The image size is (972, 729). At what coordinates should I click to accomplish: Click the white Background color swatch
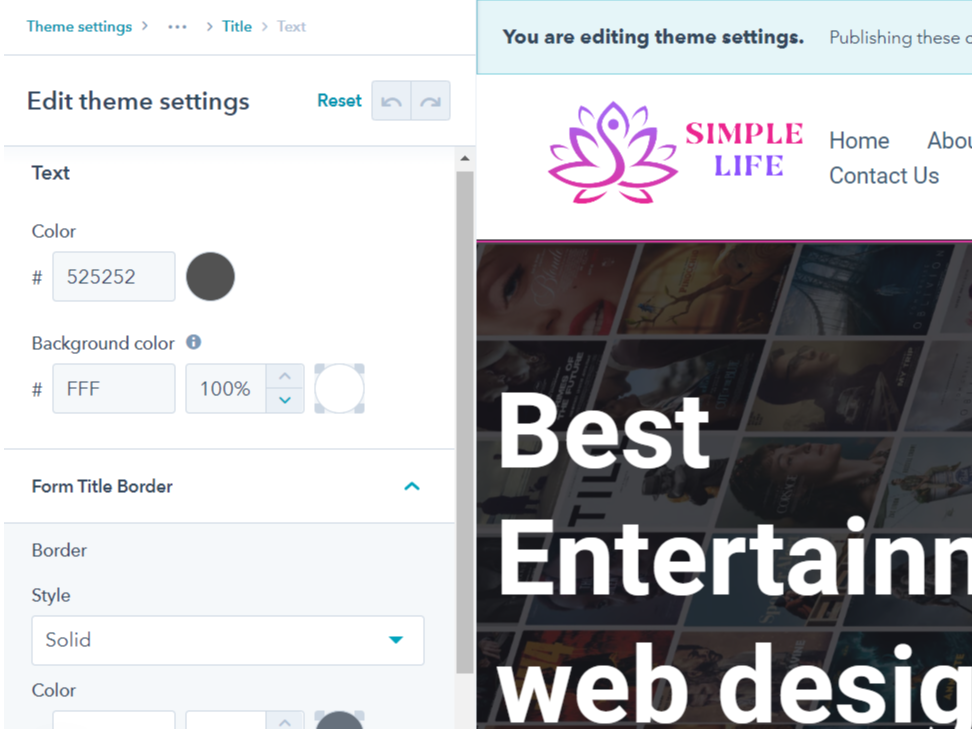[338, 388]
